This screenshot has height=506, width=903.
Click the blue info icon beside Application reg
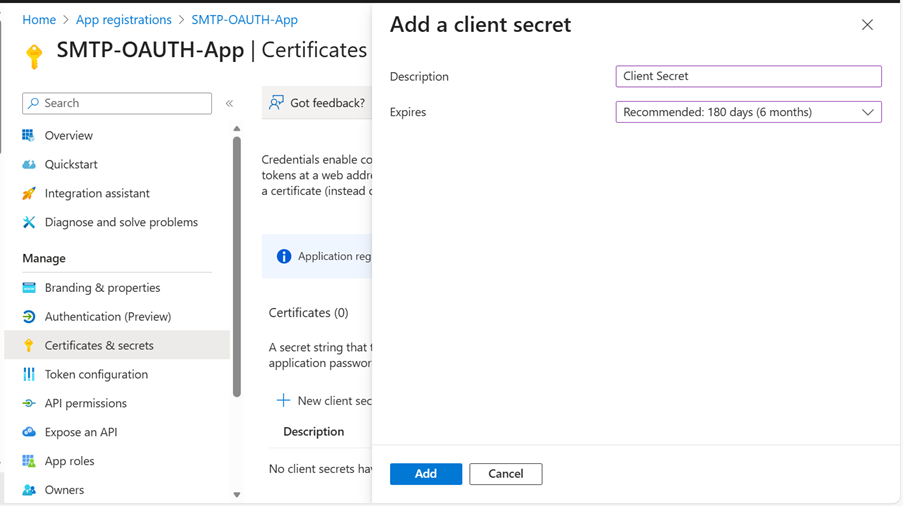284,256
